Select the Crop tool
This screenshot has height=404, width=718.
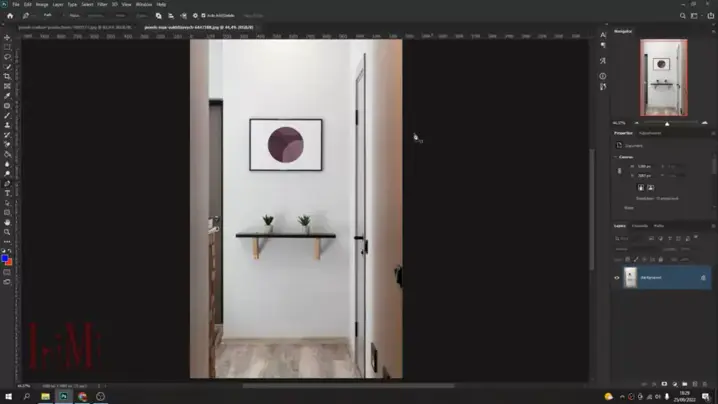point(7,77)
